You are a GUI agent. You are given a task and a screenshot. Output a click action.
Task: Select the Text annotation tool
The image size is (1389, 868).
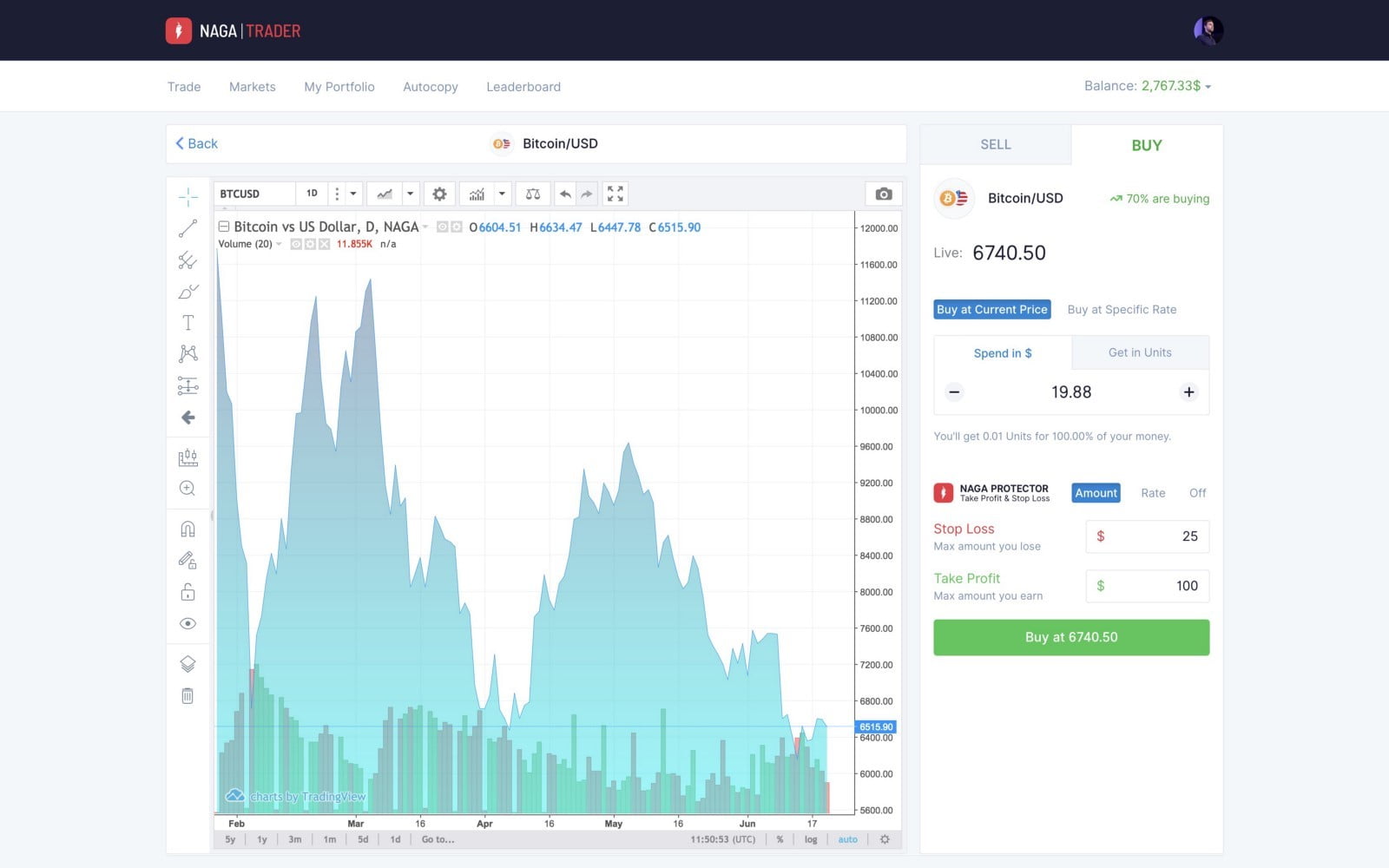(188, 323)
